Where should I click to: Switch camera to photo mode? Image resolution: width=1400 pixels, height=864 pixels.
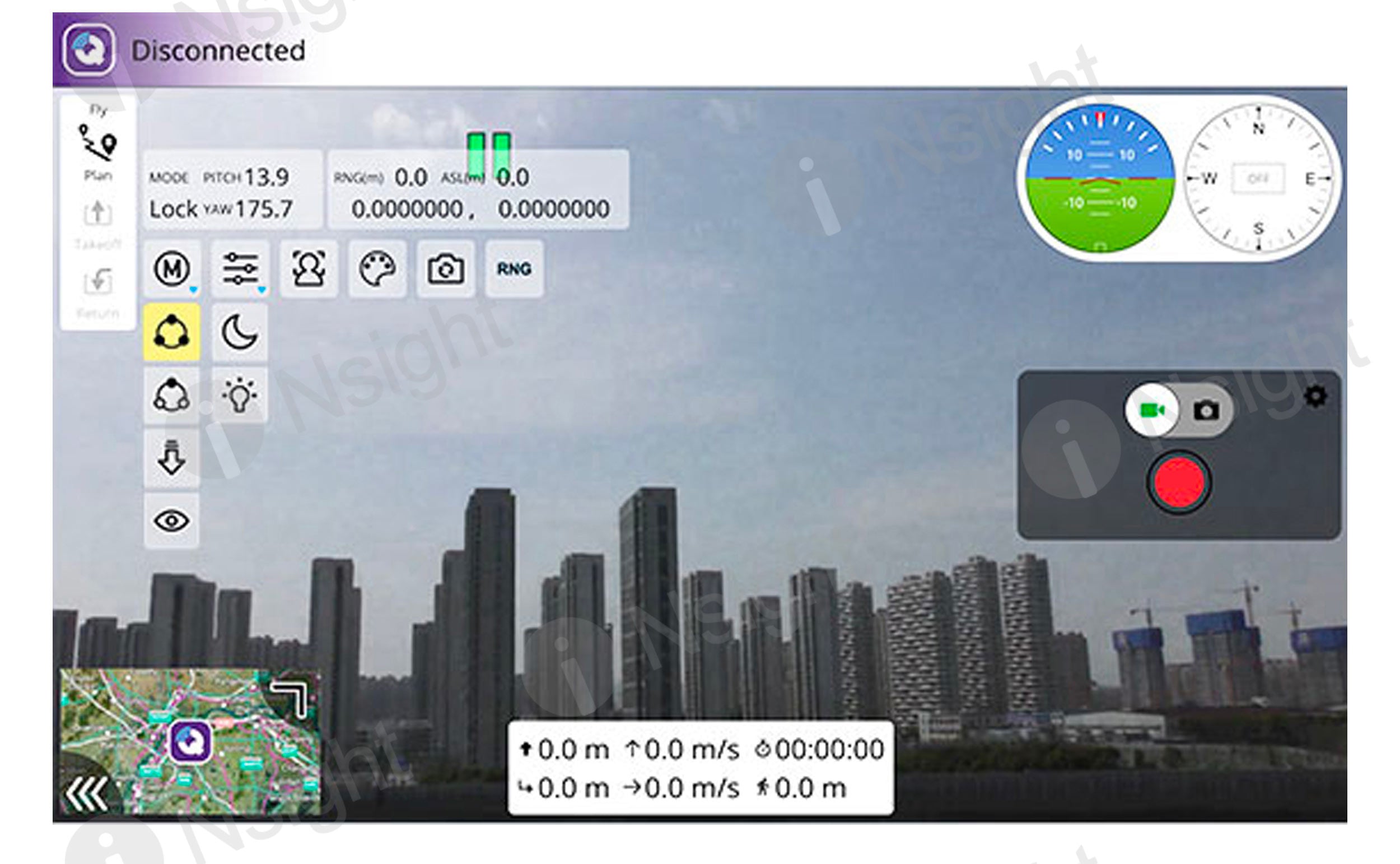tap(1206, 410)
